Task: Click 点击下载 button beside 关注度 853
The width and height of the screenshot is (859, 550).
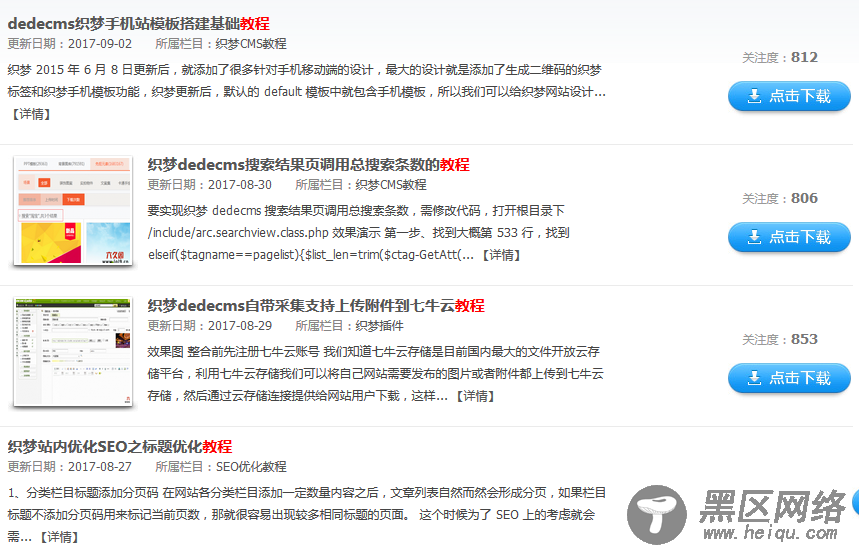Action: point(789,378)
